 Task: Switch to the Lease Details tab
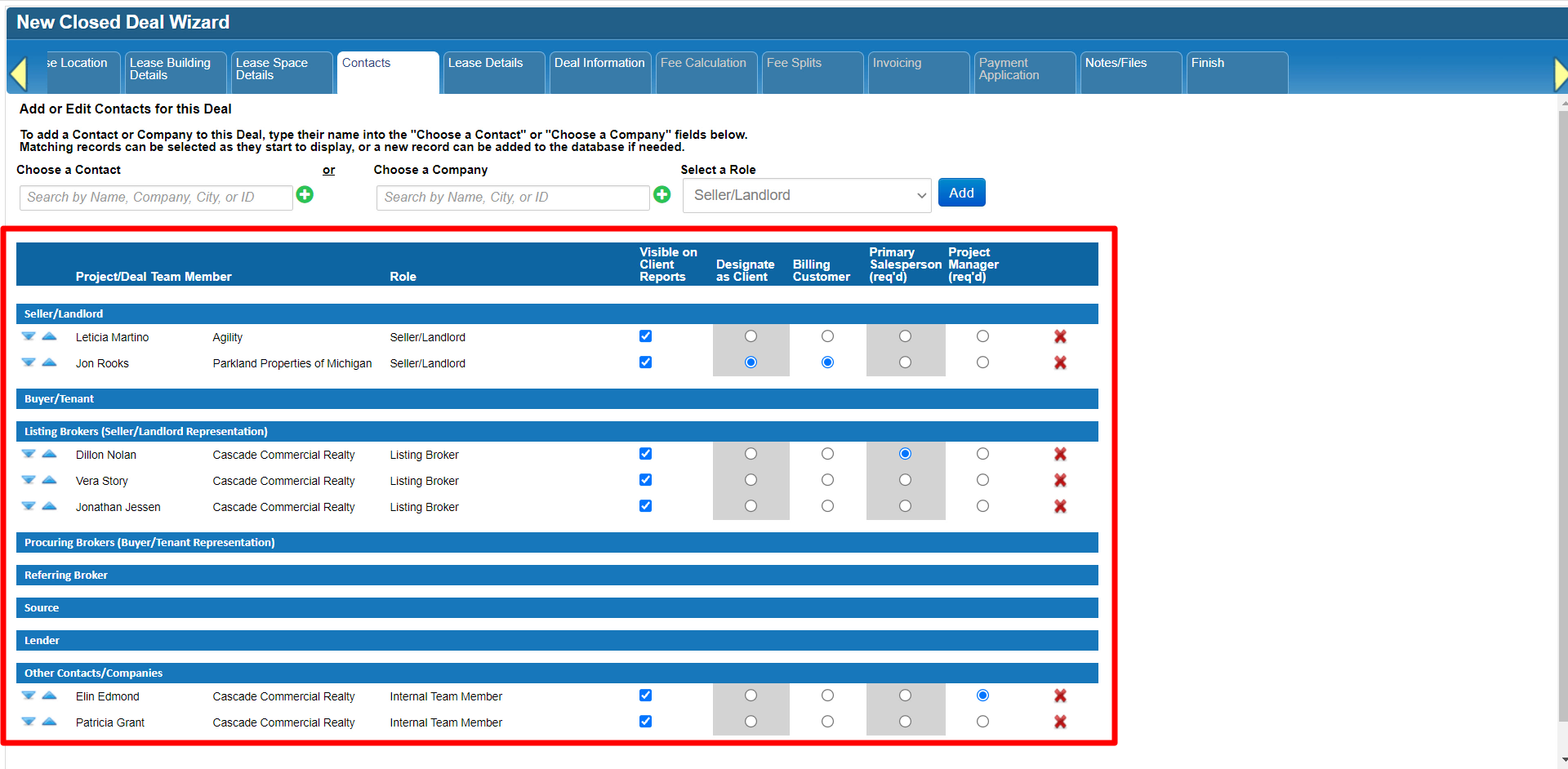point(492,72)
